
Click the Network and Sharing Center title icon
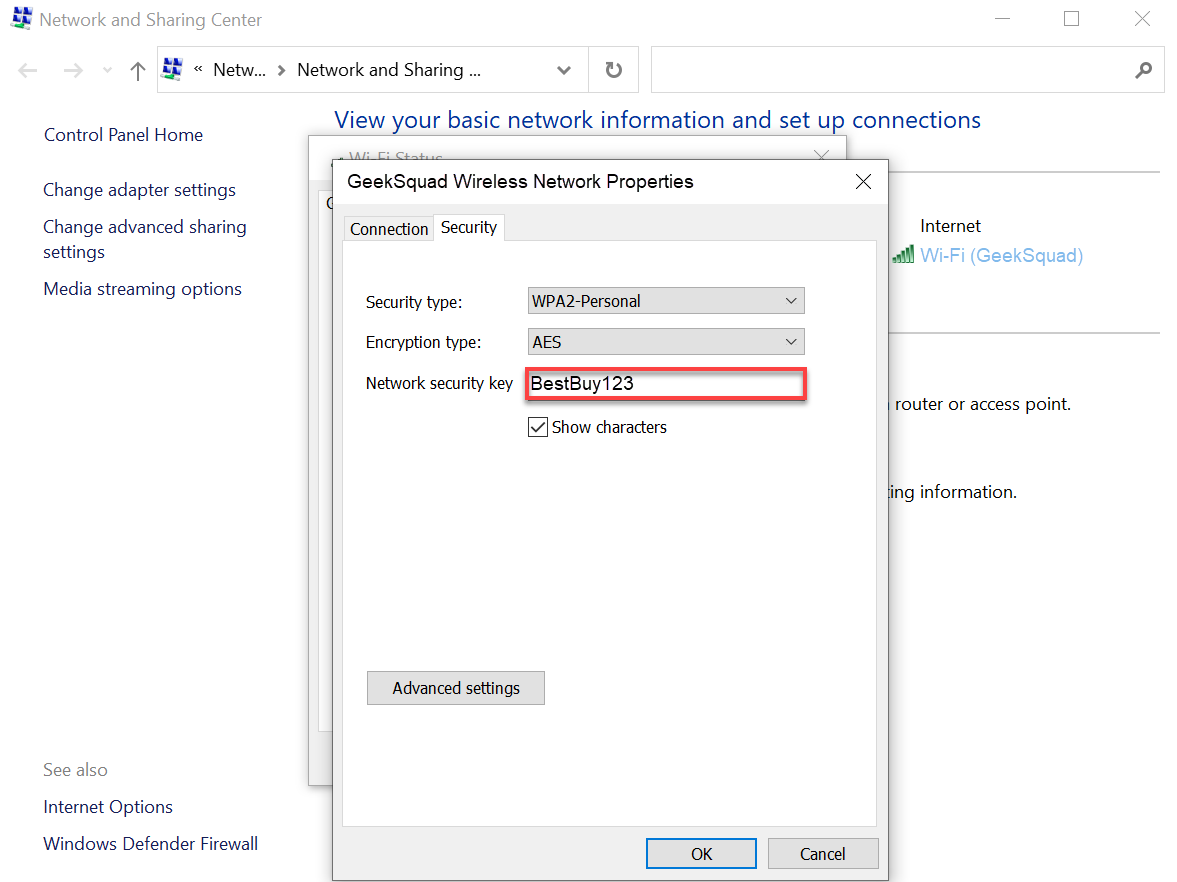pyautogui.click(x=21, y=19)
